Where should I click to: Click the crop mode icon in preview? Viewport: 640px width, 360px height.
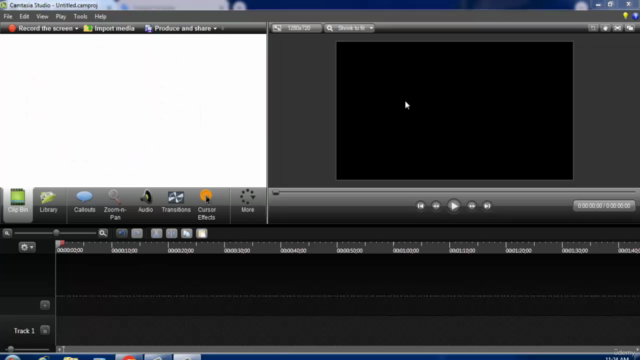click(593, 28)
